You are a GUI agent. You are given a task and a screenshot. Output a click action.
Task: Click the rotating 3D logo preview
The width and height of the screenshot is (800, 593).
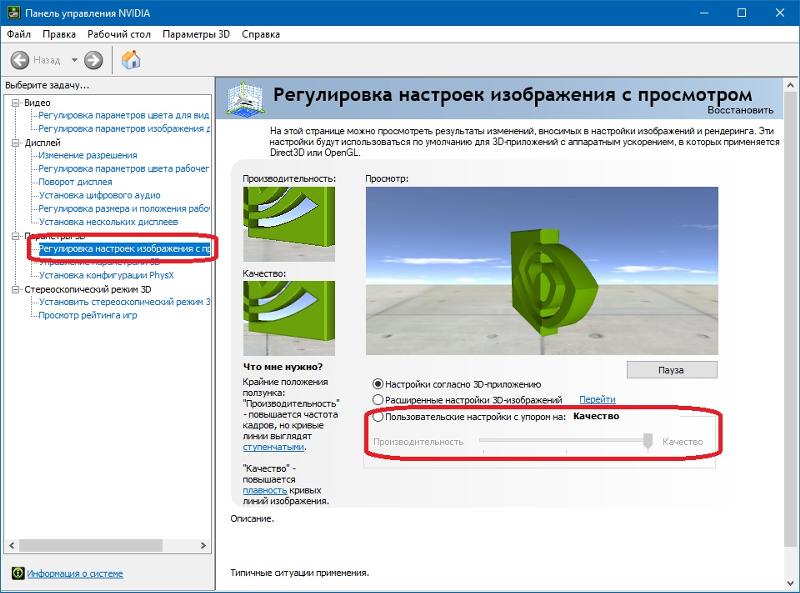pyautogui.click(x=542, y=270)
